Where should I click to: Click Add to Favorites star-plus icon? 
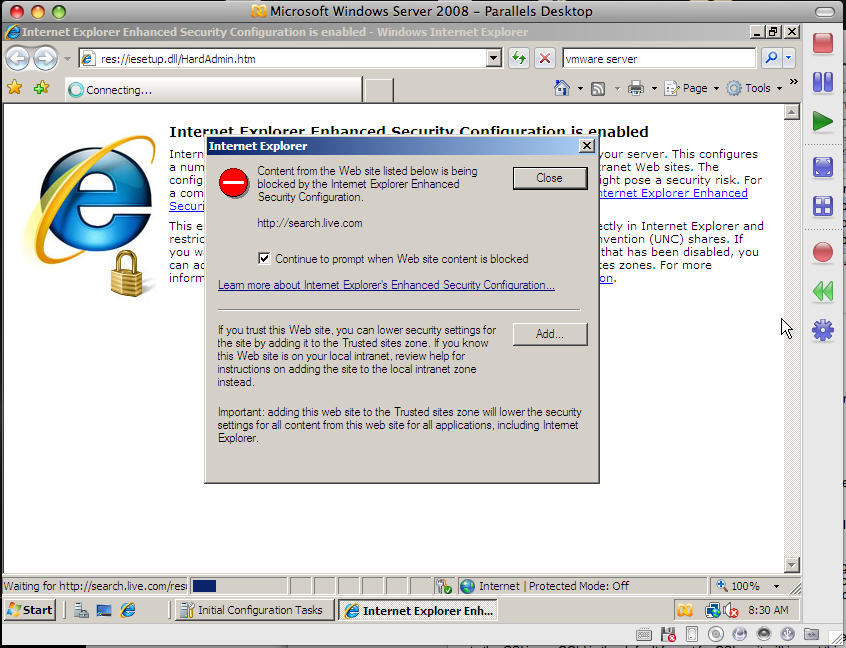click(41, 87)
